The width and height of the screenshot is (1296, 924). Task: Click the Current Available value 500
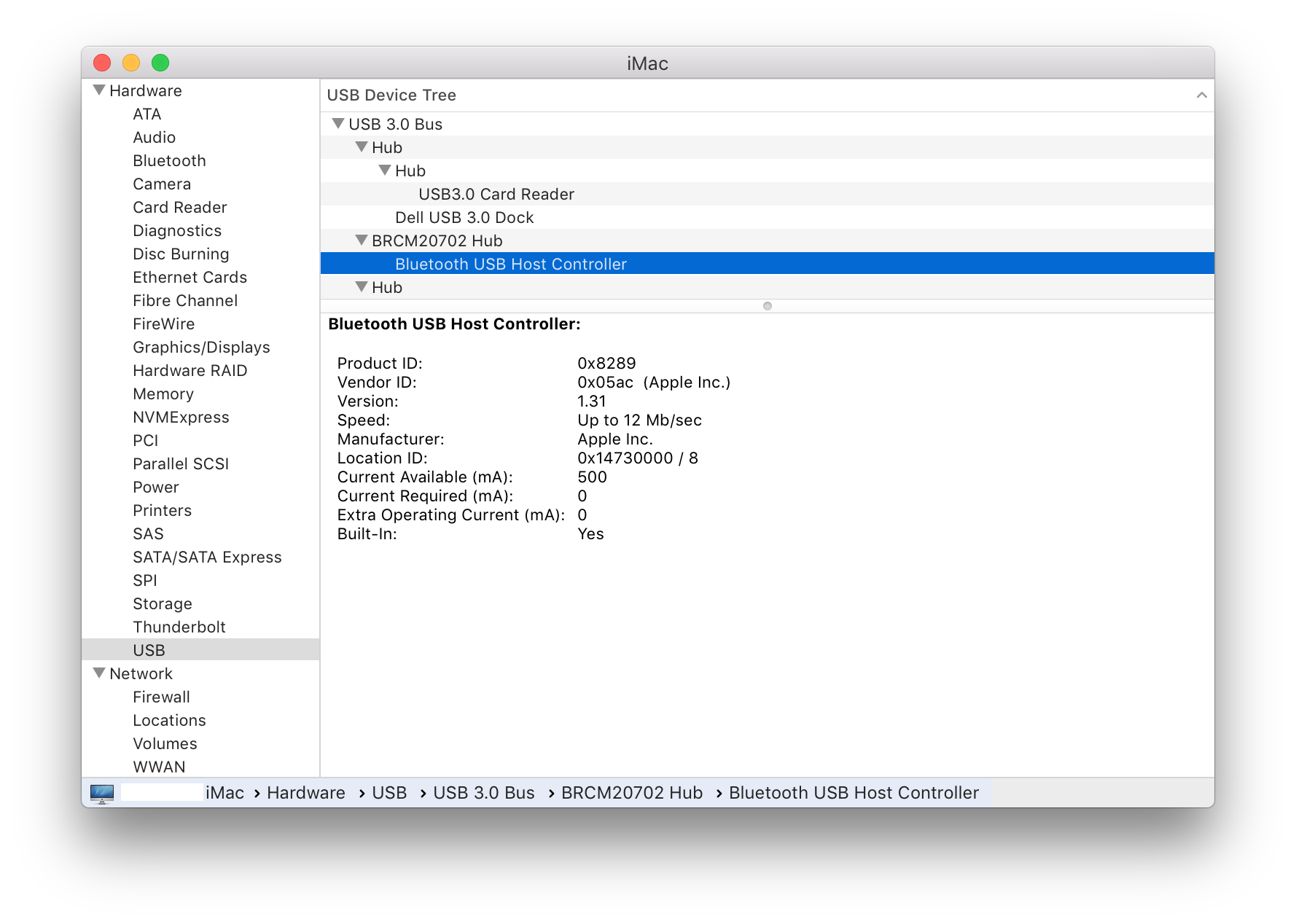(x=592, y=477)
